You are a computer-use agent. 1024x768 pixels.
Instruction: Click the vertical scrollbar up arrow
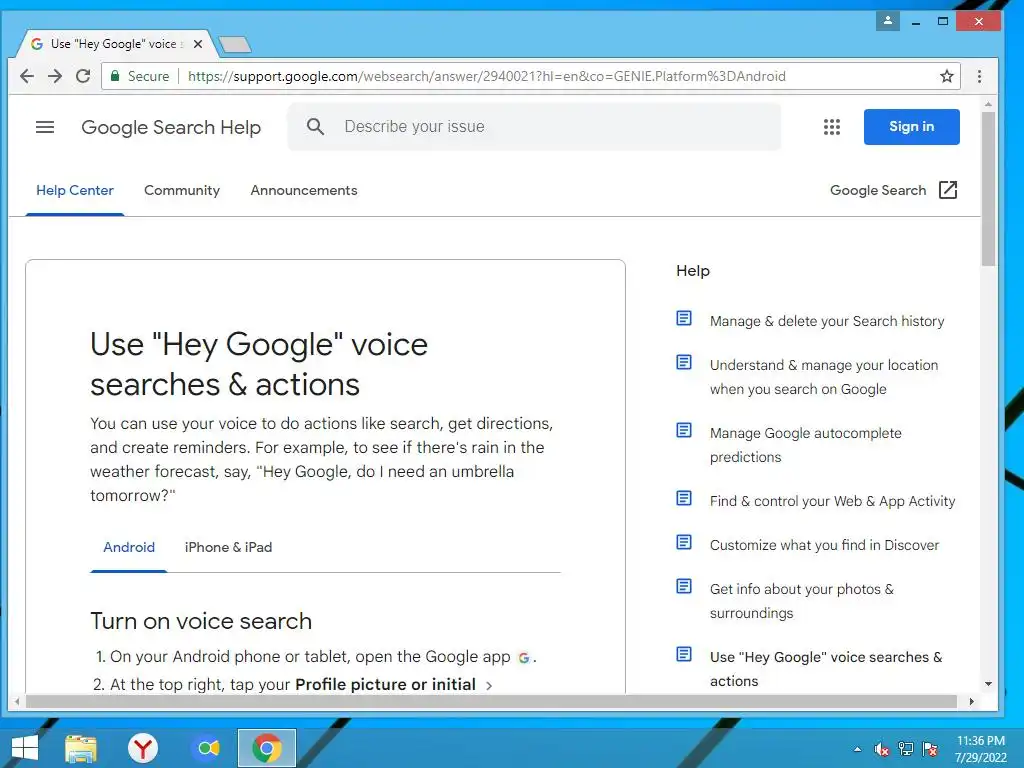988,104
